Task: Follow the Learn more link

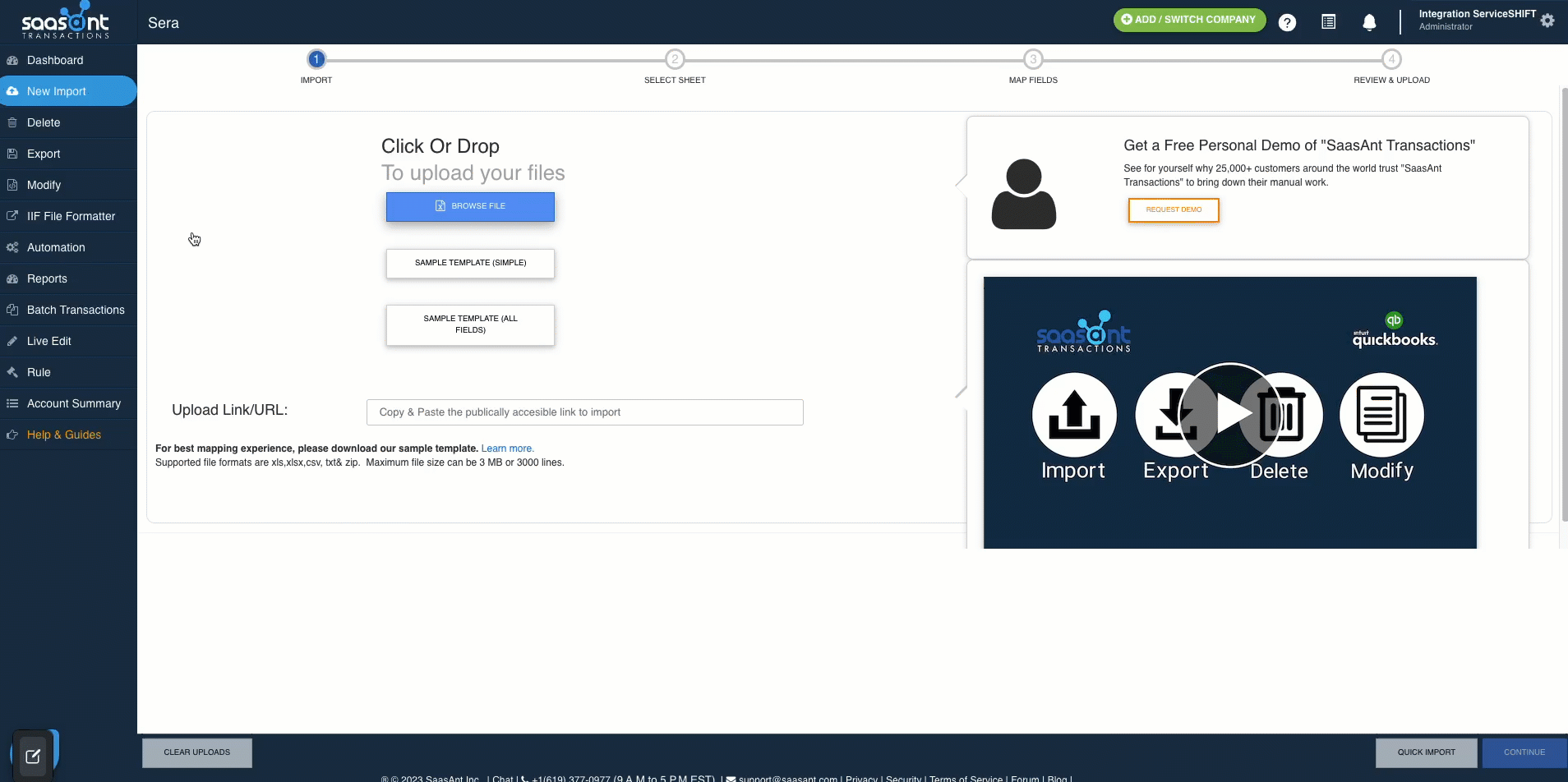Action: tap(507, 448)
